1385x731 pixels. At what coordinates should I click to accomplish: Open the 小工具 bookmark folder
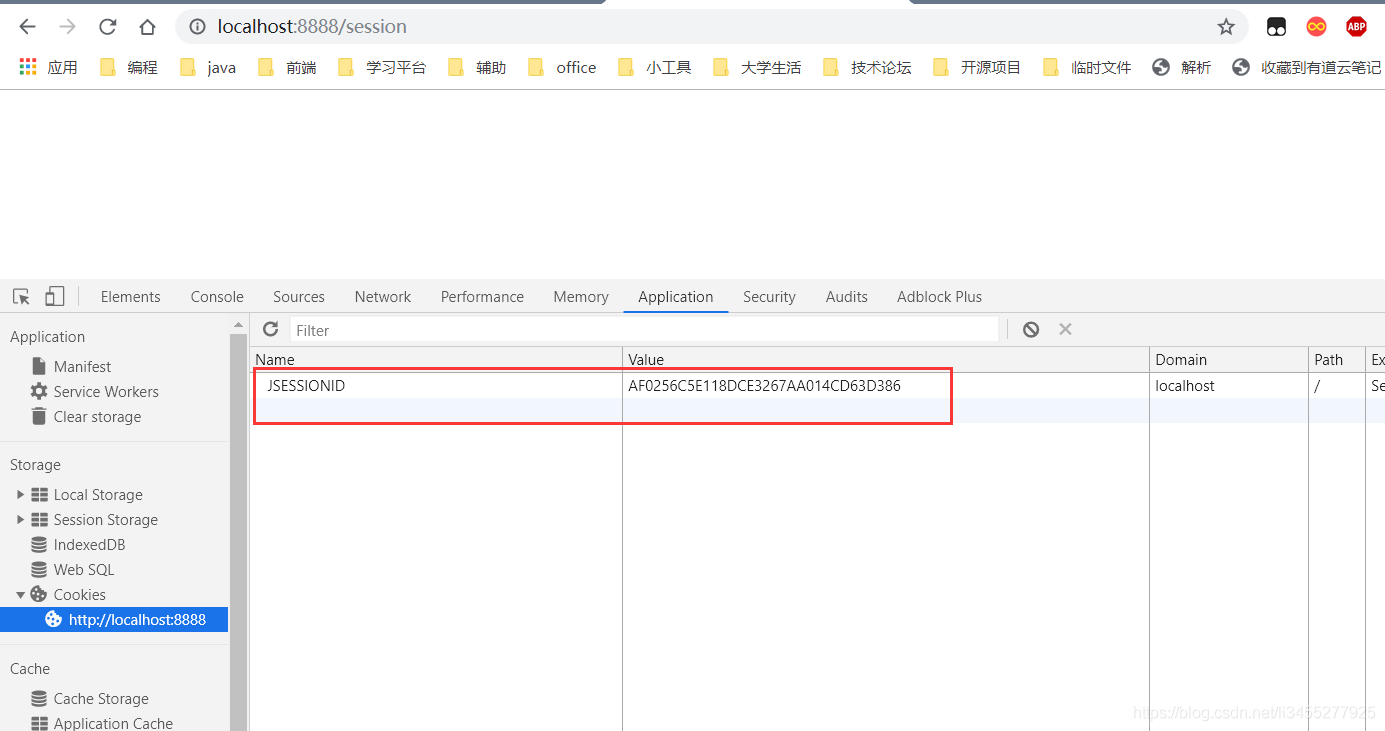tap(654, 67)
